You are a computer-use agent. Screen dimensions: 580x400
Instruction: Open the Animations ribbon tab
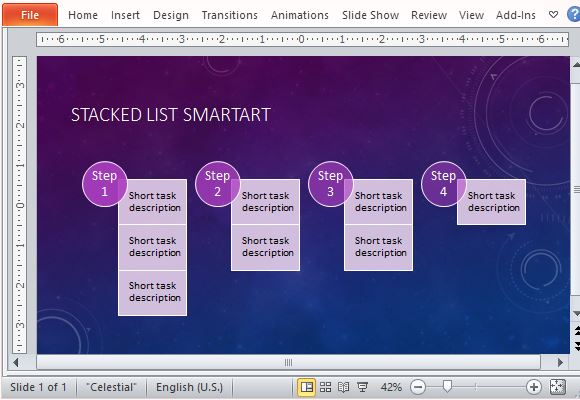click(x=300, y=15)
